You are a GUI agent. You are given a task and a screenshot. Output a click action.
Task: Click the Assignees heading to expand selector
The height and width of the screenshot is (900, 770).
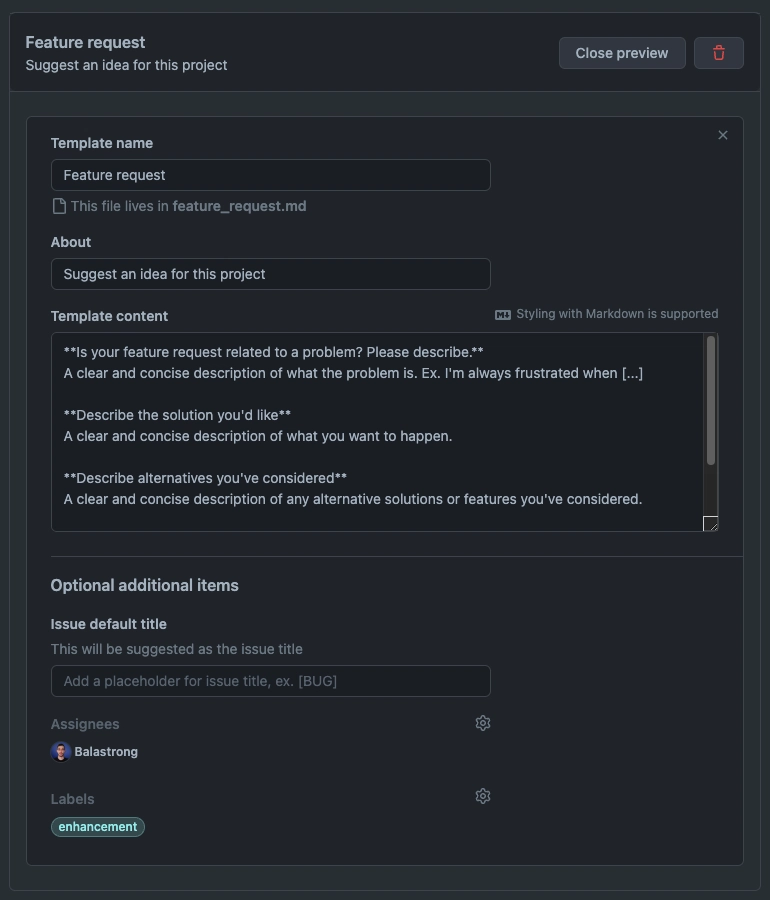point(85,724)
